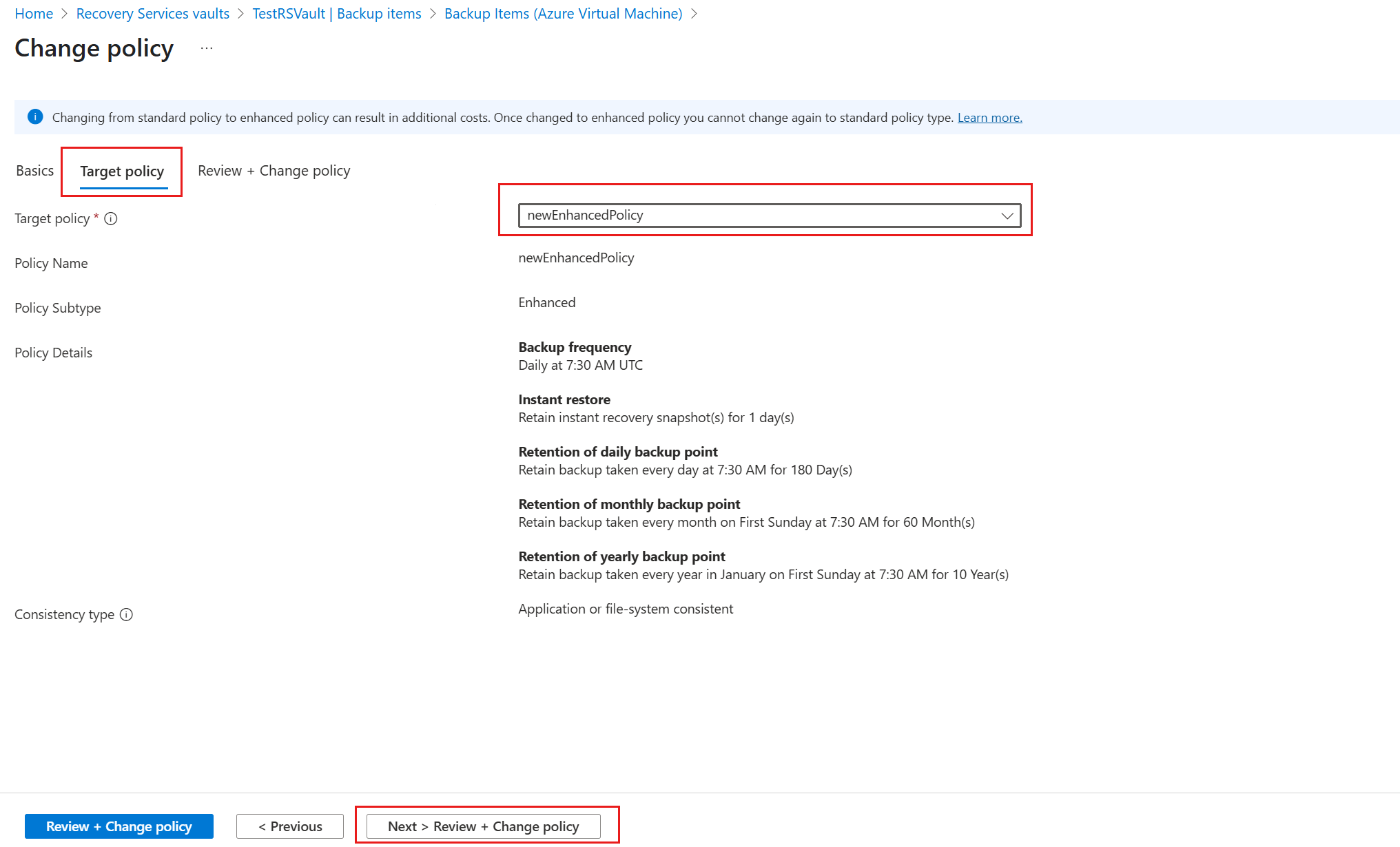
Task: Click the Change policy page title
Action: point(94,48)
